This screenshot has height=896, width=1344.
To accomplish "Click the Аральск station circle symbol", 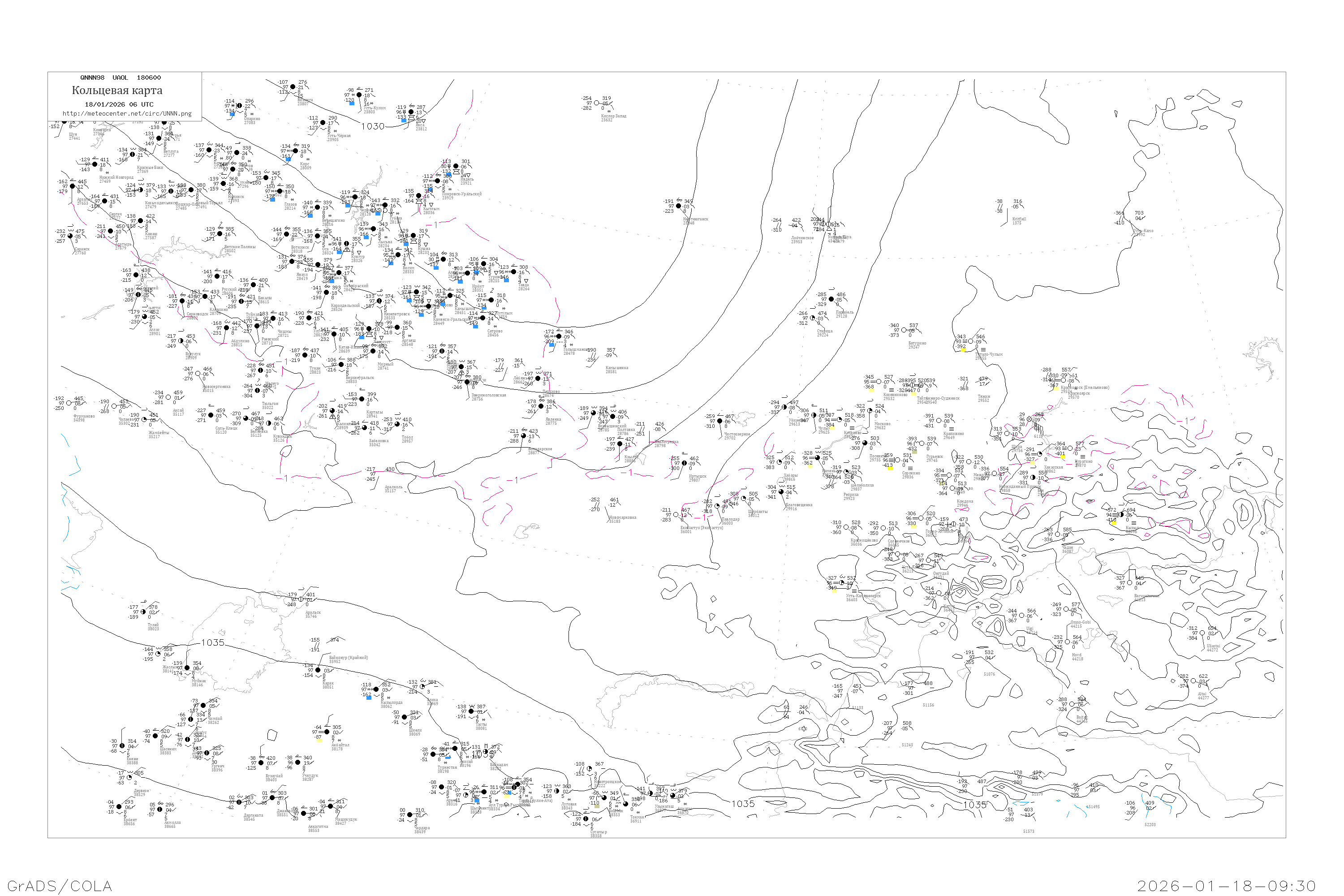I will [x=301, y=599].
